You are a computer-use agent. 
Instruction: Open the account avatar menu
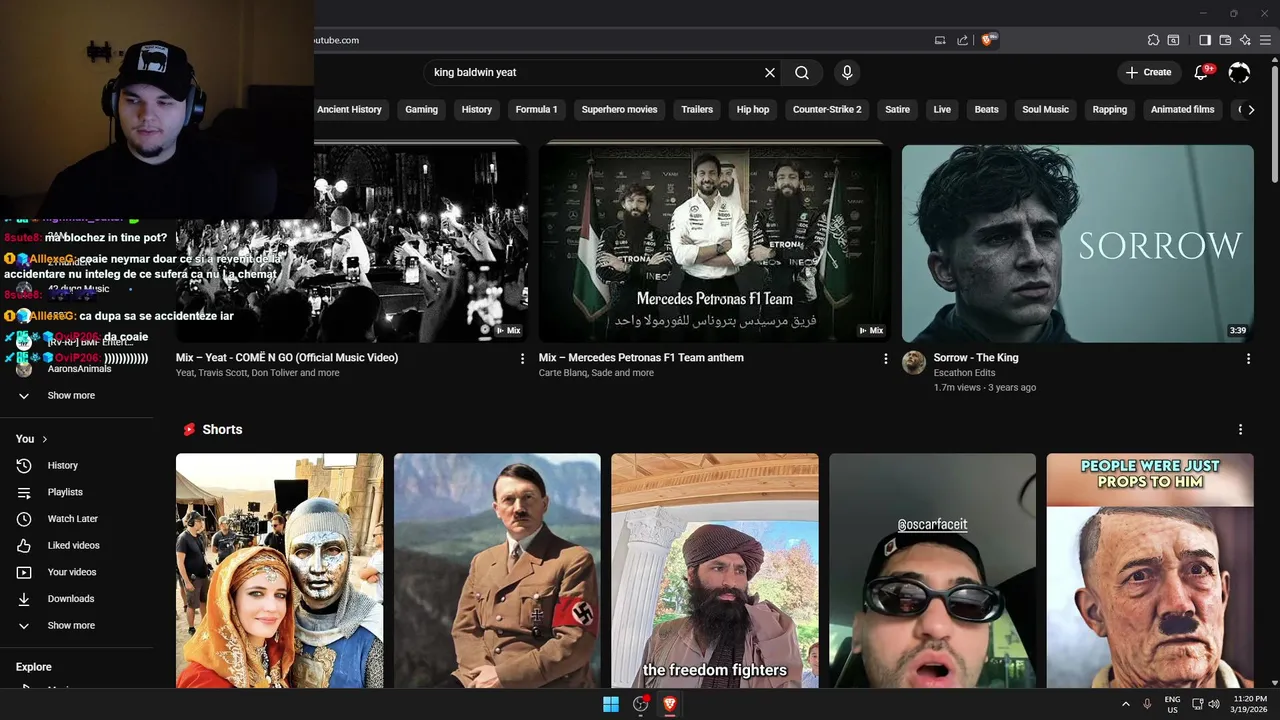point(1239,72)
